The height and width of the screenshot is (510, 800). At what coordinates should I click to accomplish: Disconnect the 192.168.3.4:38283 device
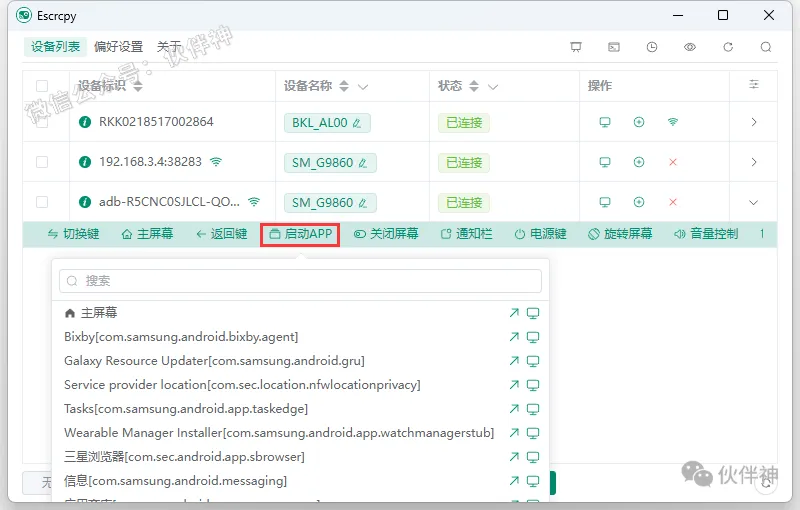[673, 162]
